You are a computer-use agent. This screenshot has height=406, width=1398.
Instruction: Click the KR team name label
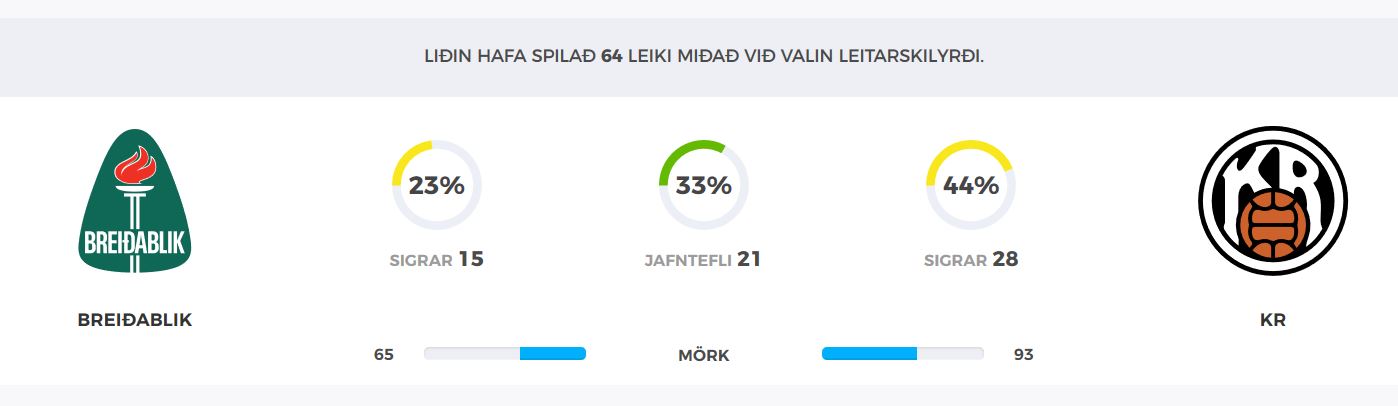point(1273,320)
